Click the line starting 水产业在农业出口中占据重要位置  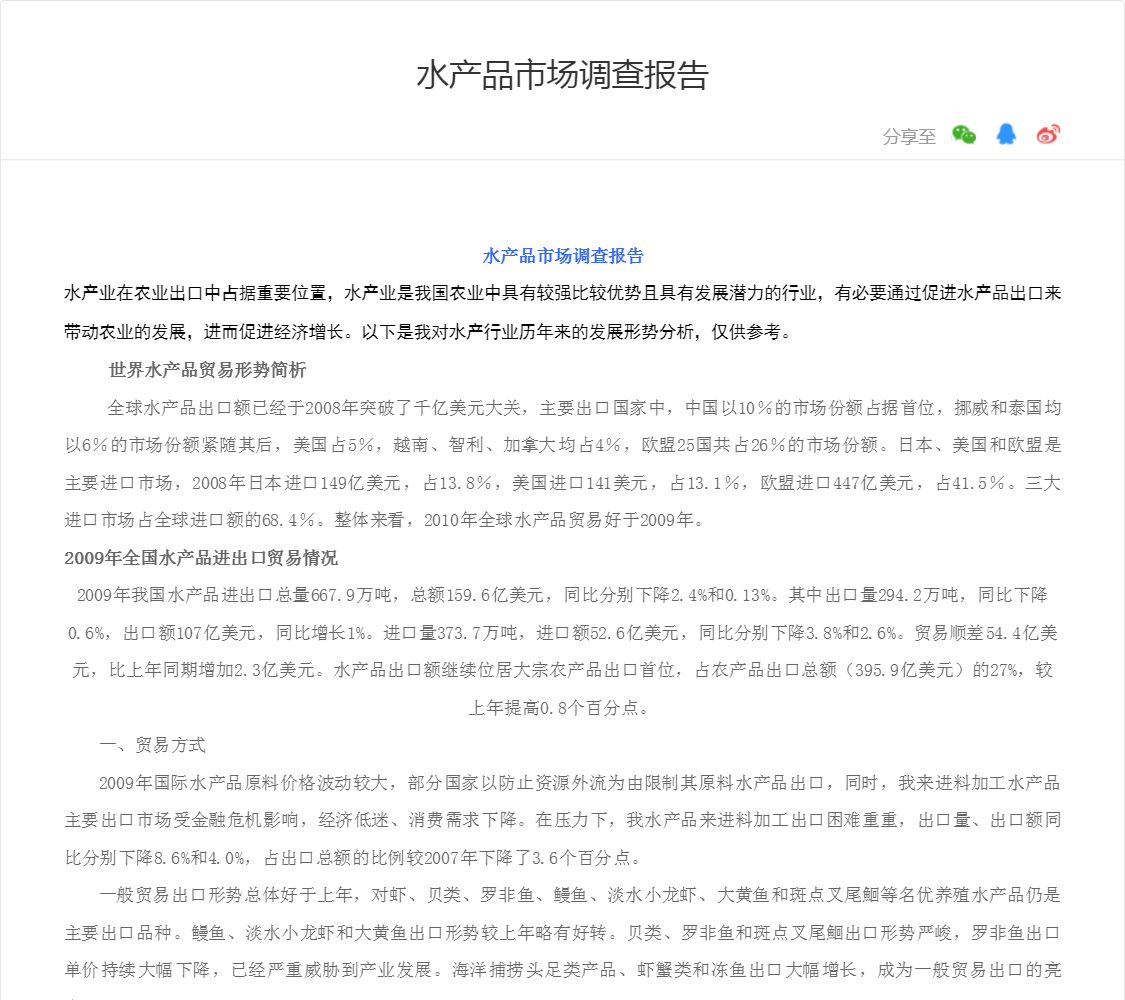point(562,293)
